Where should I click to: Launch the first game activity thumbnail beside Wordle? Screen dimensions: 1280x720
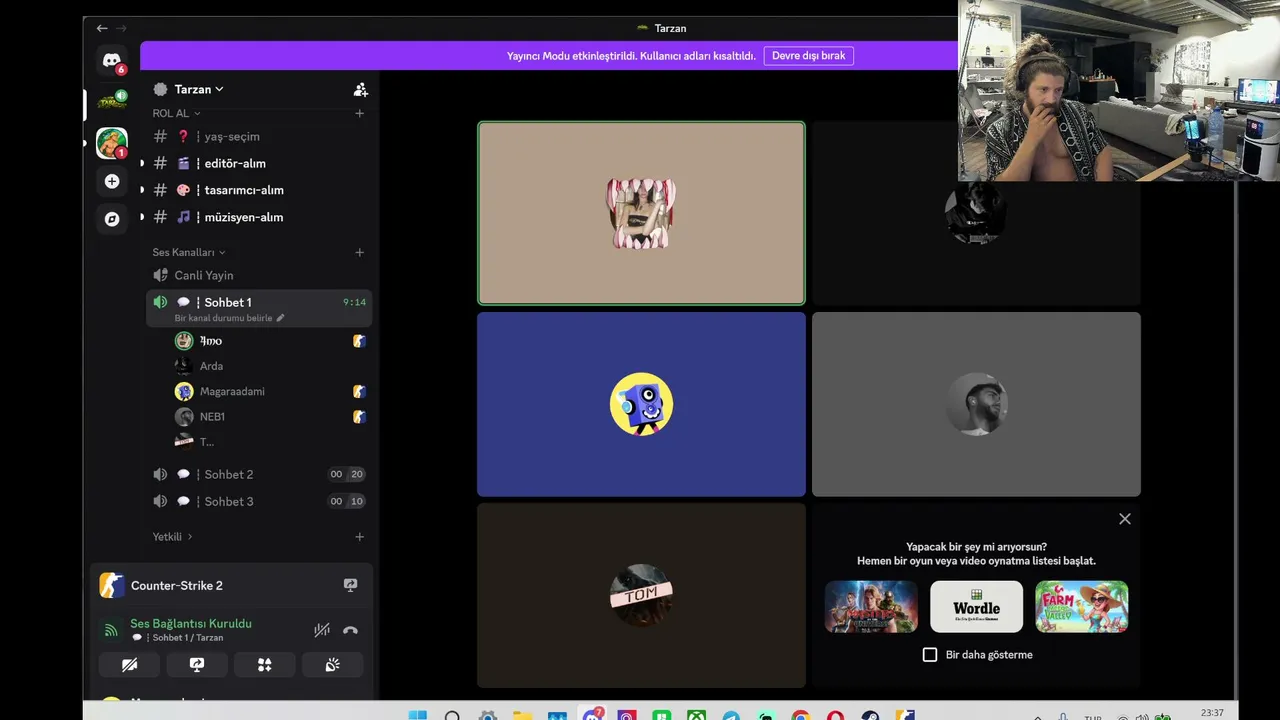(871, 607)
